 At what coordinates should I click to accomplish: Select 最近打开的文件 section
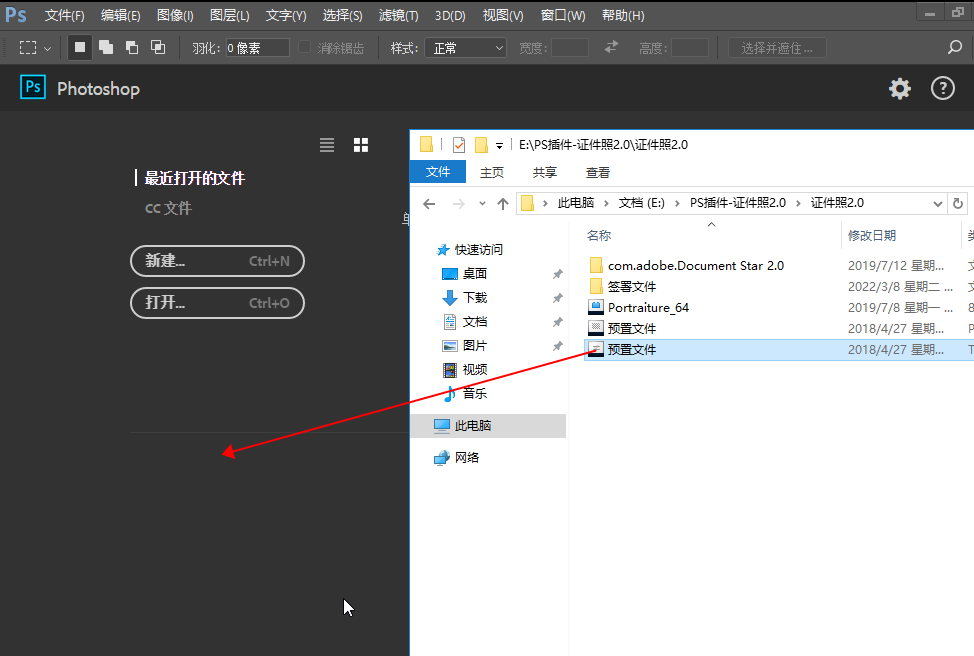(194, 178)
